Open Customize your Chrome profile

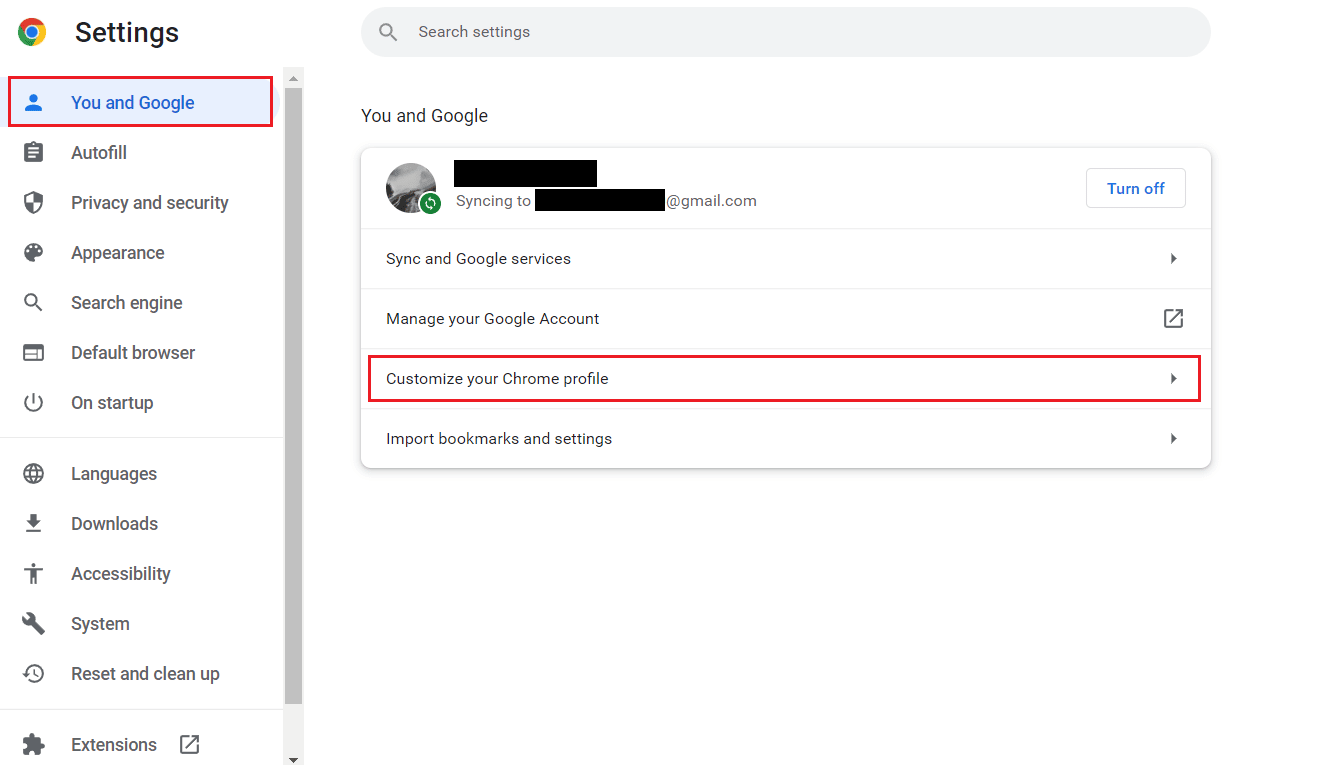point(786,378)
